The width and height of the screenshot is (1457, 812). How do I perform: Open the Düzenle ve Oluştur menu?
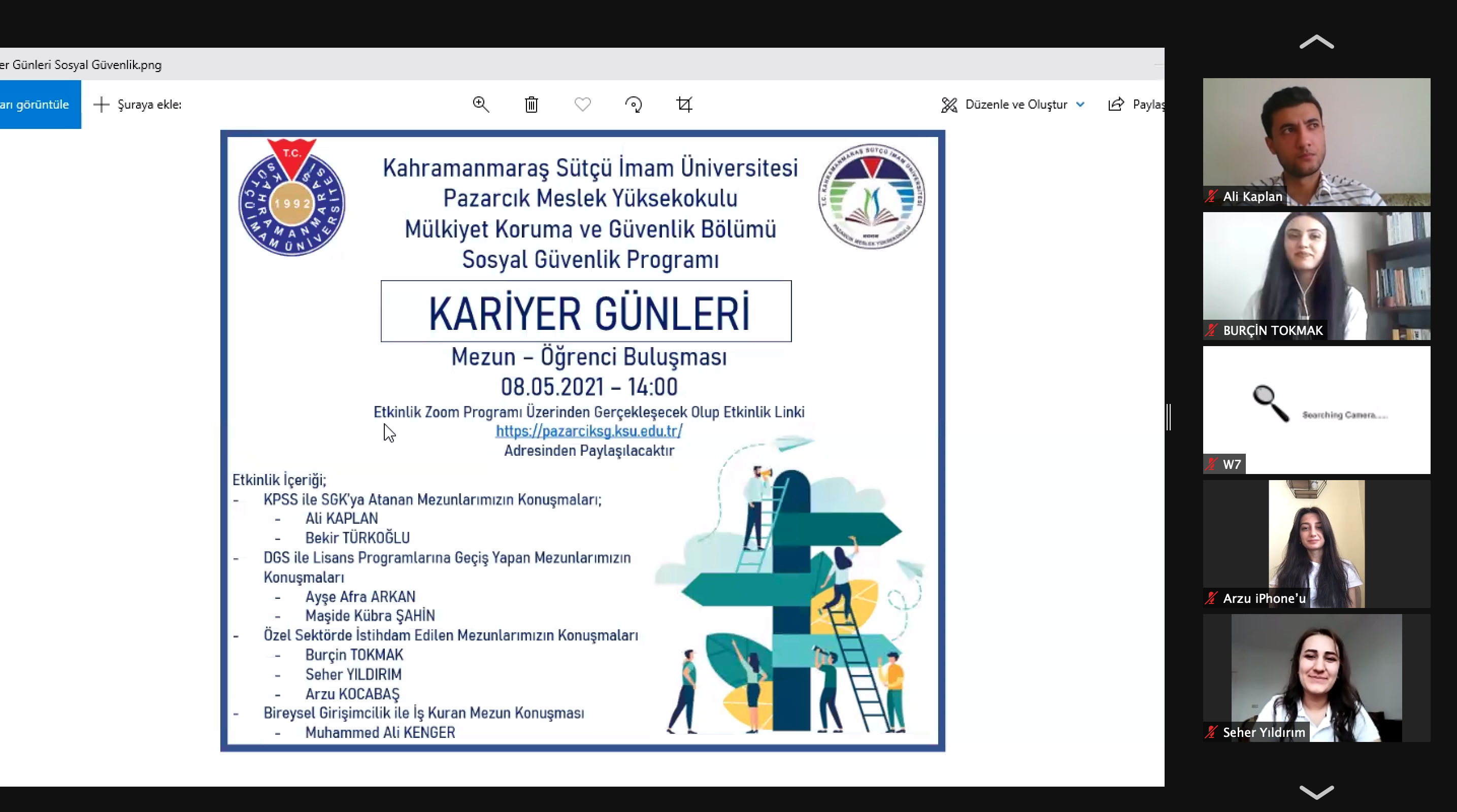[1016, 104]
